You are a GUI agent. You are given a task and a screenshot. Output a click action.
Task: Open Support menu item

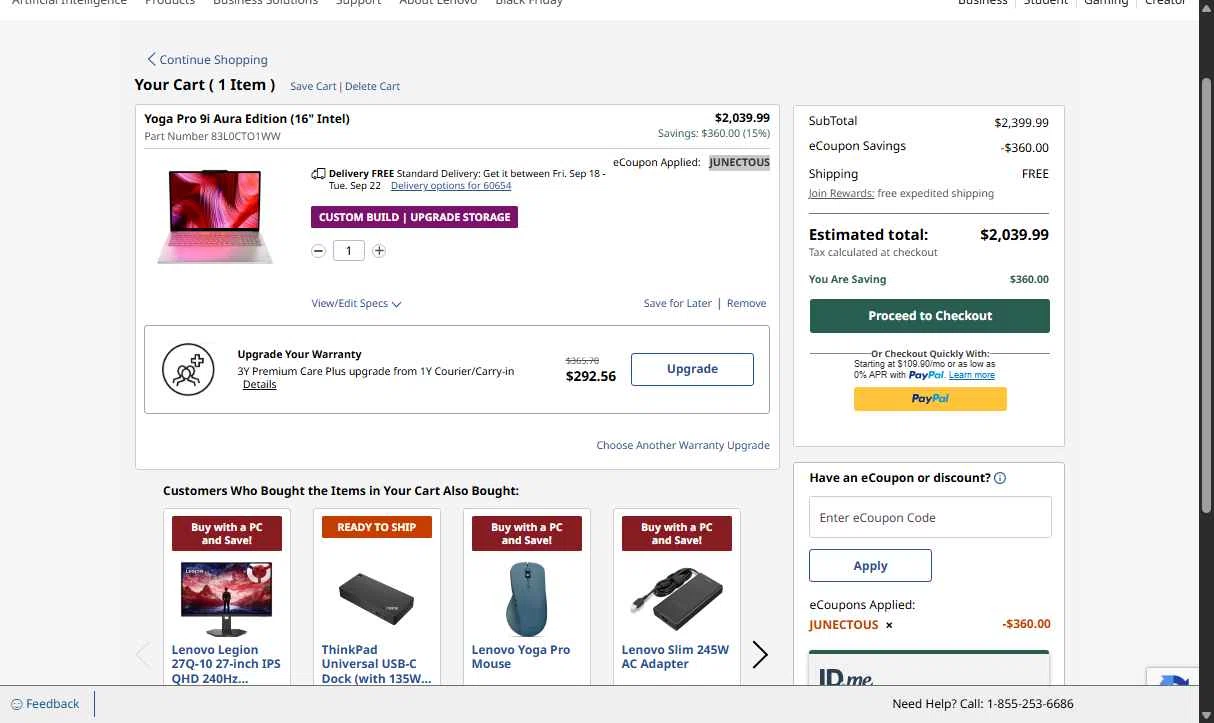point(358,2)
